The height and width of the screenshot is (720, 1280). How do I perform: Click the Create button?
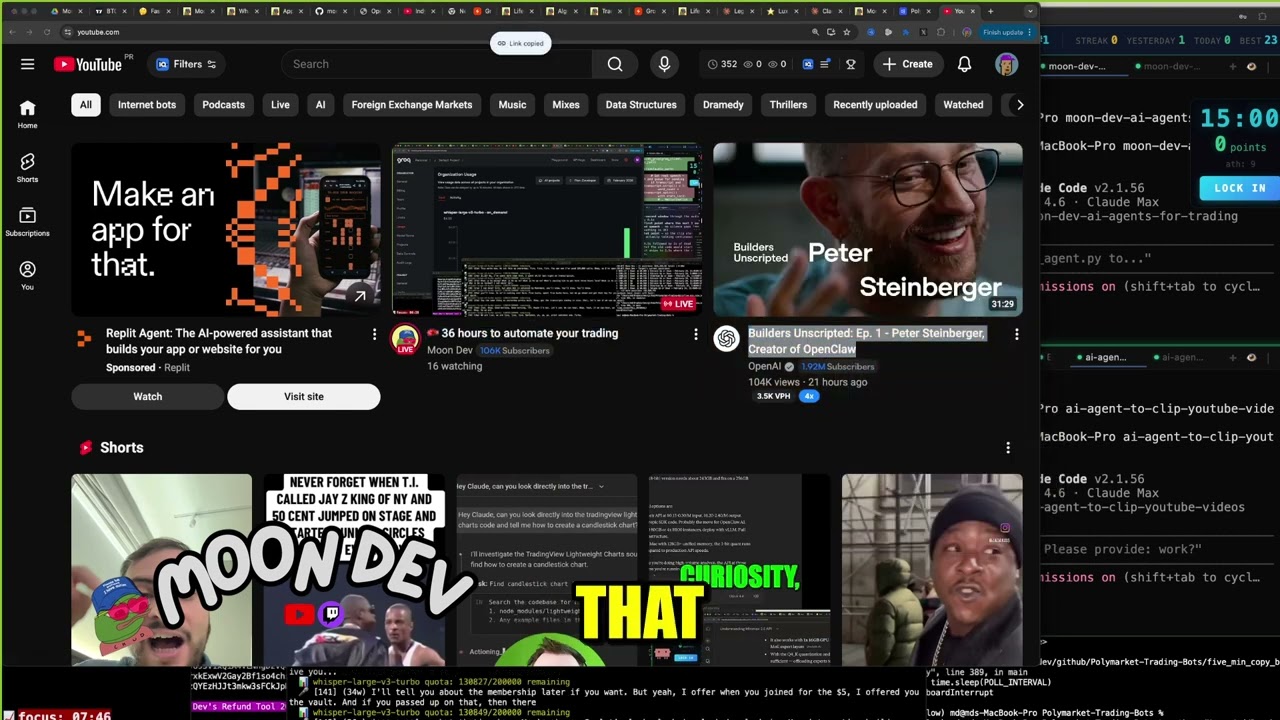coord(907,64)
